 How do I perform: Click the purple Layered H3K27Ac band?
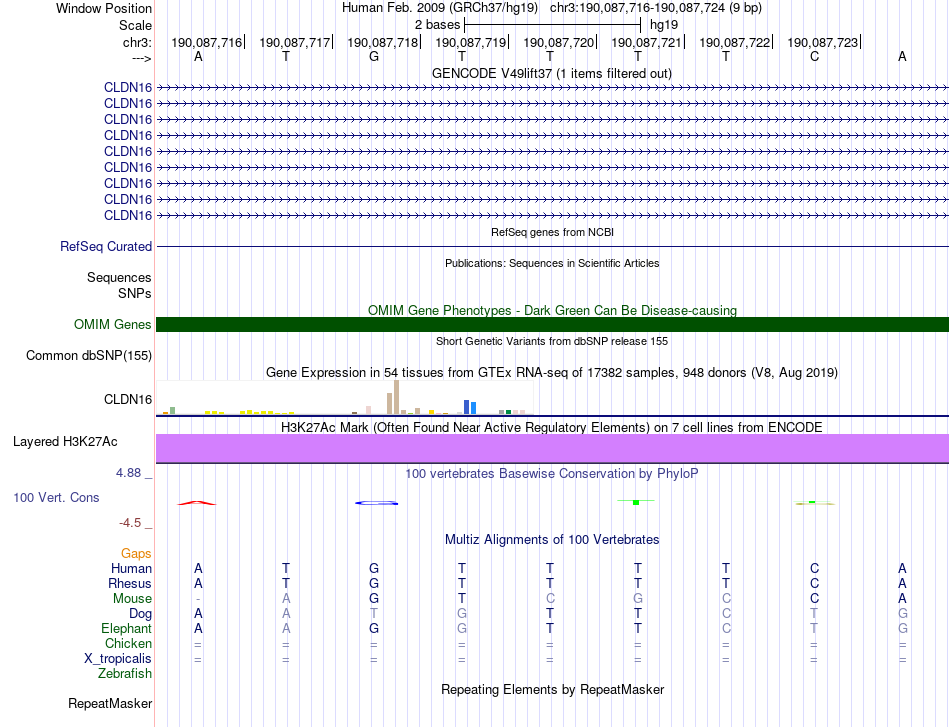552,448
